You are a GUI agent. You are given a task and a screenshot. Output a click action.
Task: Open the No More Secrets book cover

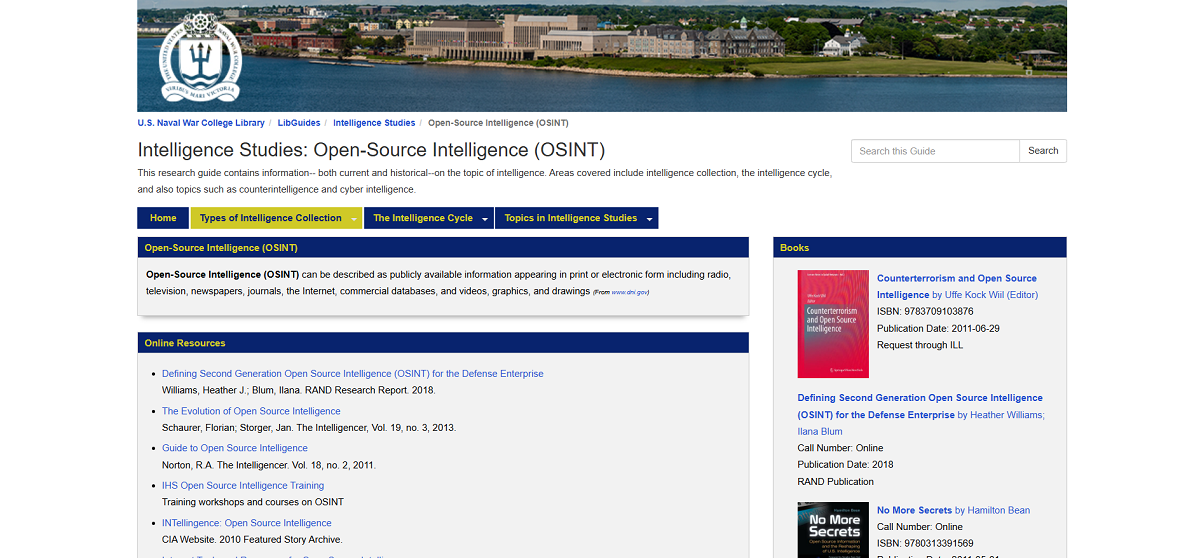coord(833,530)
